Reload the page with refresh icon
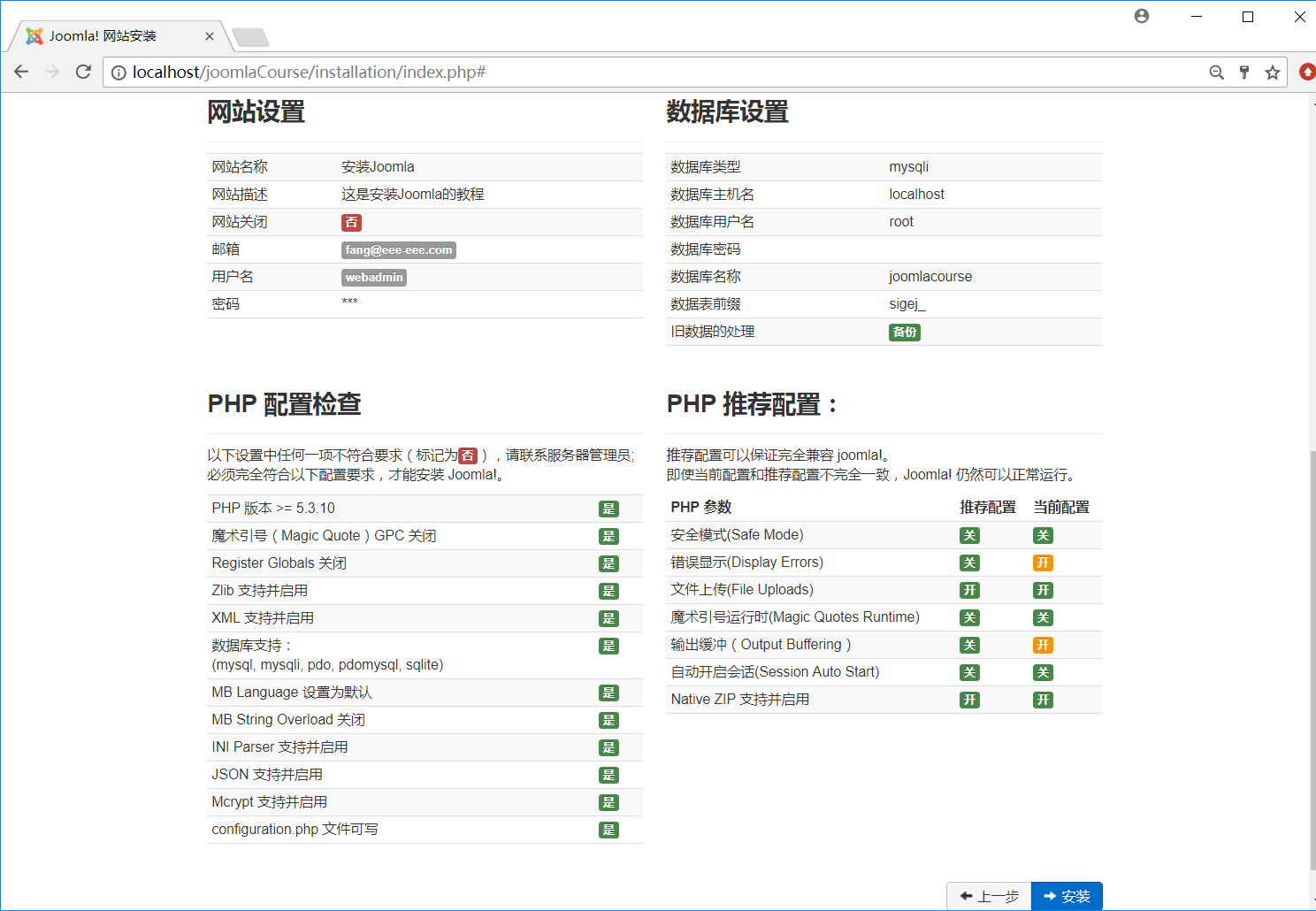 click(x=83, y=72)
